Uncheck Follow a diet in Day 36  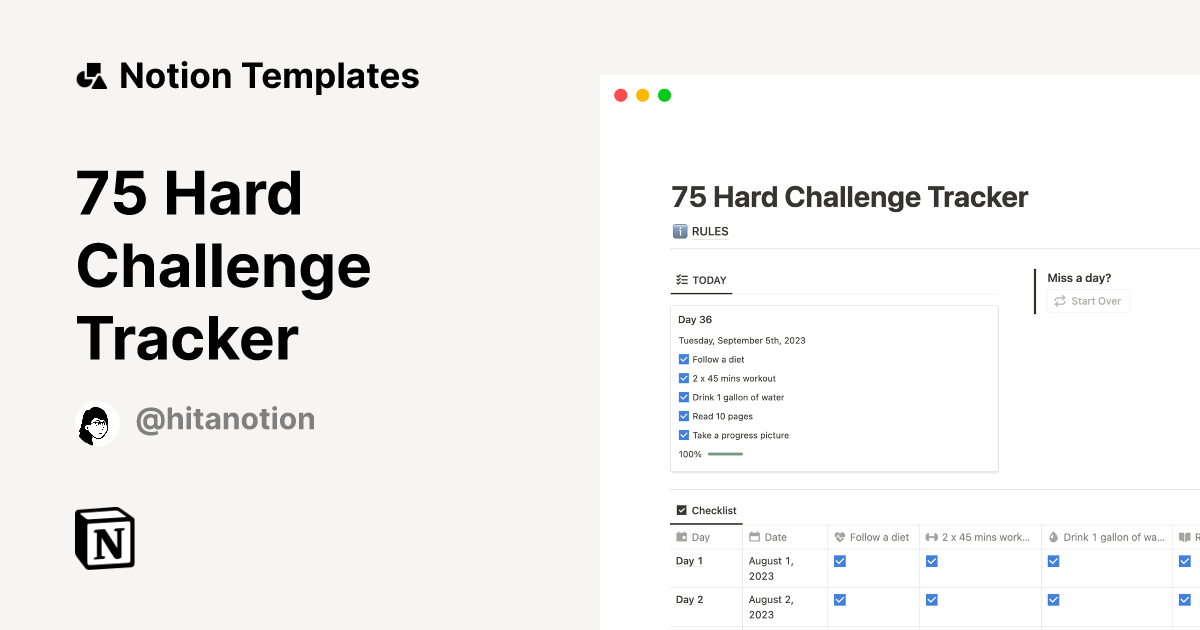coord(684,359)
